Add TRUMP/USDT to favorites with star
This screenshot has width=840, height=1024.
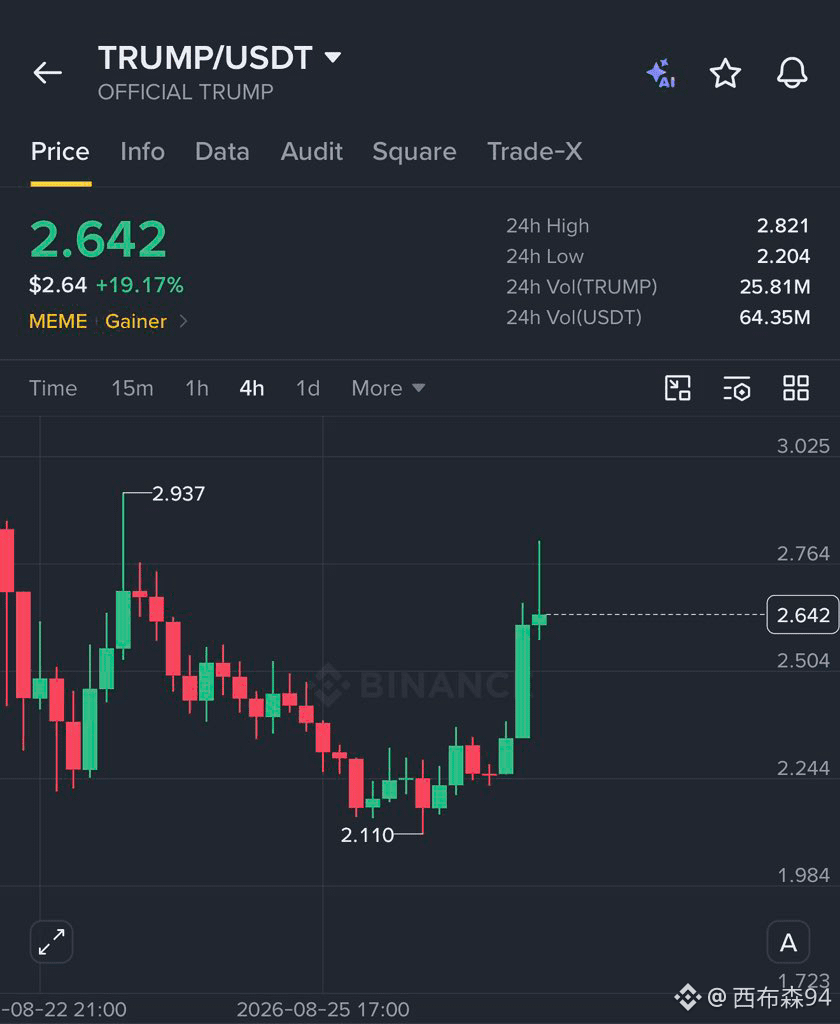(x=725, y=73)
